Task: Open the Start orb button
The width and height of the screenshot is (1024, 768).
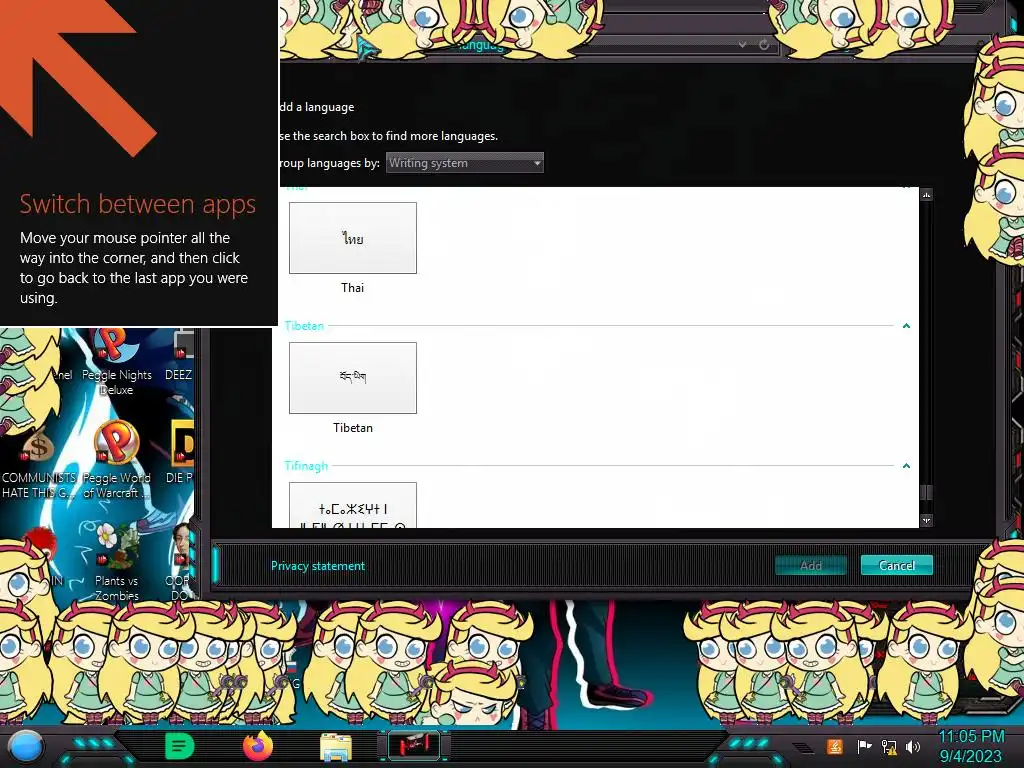Action: click(25, 747)
